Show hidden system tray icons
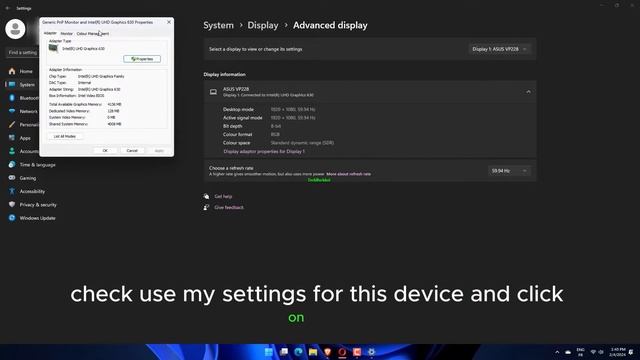 (x=557, y=352)
